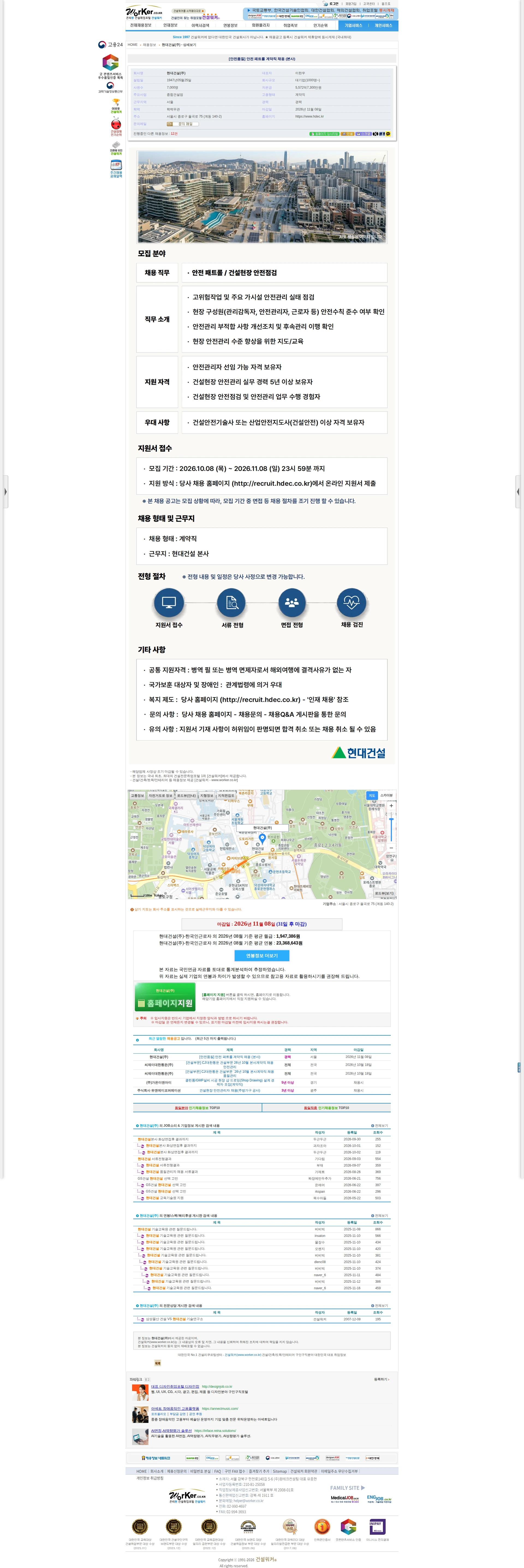Select 동일직종 인기채용정보 TOP10 tab
Image resolution: width=524 pixels, height=1568 pixels.
pos(327,1107)
